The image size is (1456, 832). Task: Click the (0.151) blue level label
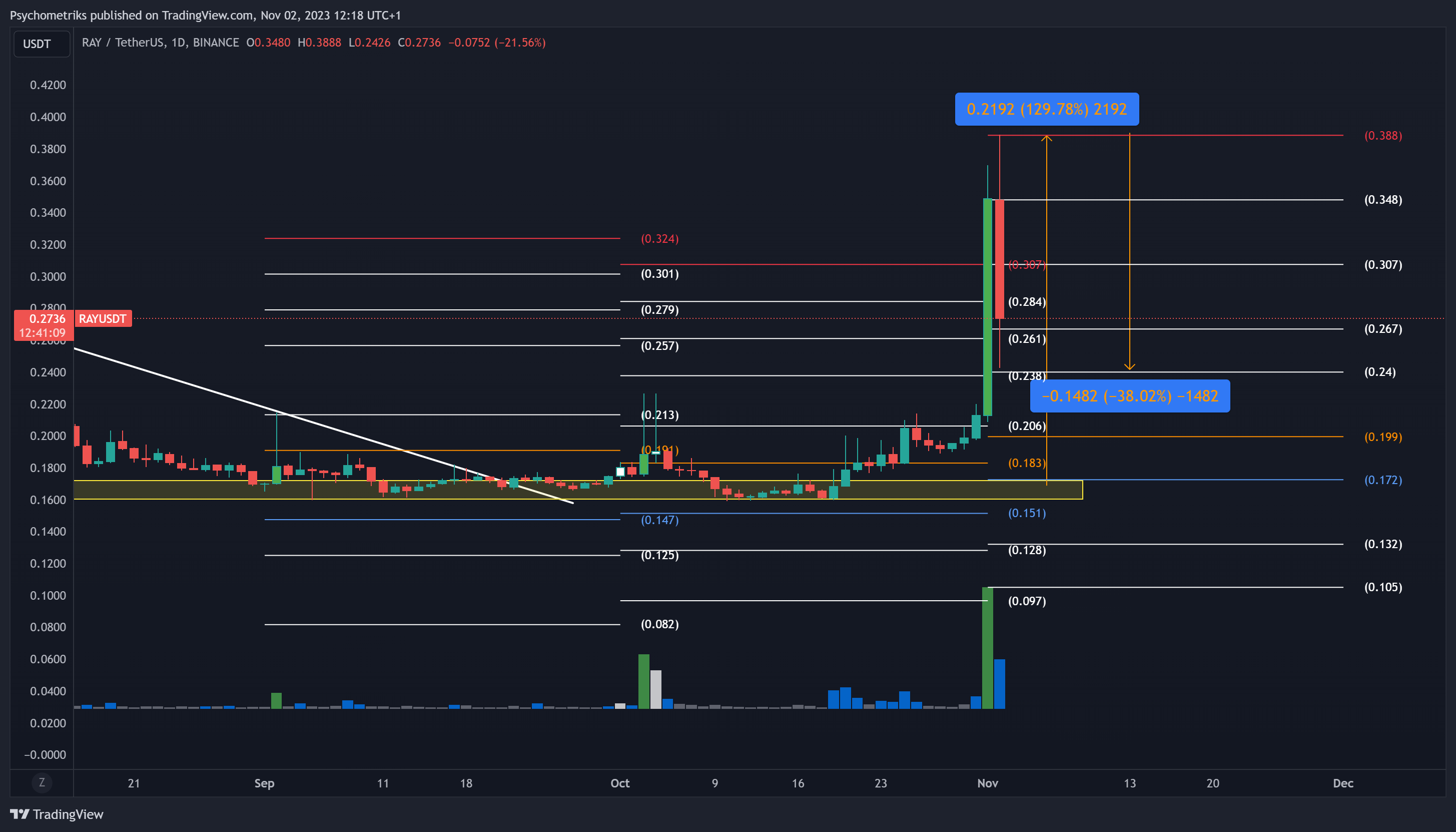[x=1027, y=513]
